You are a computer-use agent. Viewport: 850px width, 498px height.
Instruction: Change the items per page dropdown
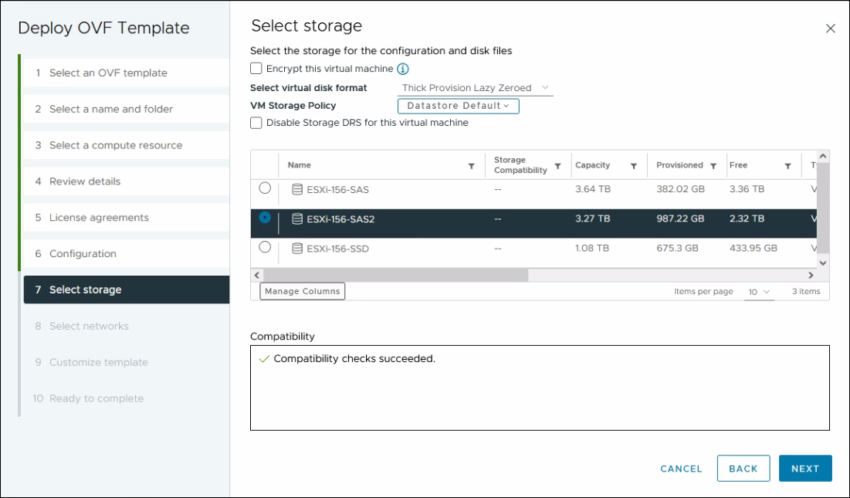[x=759, y=292]
